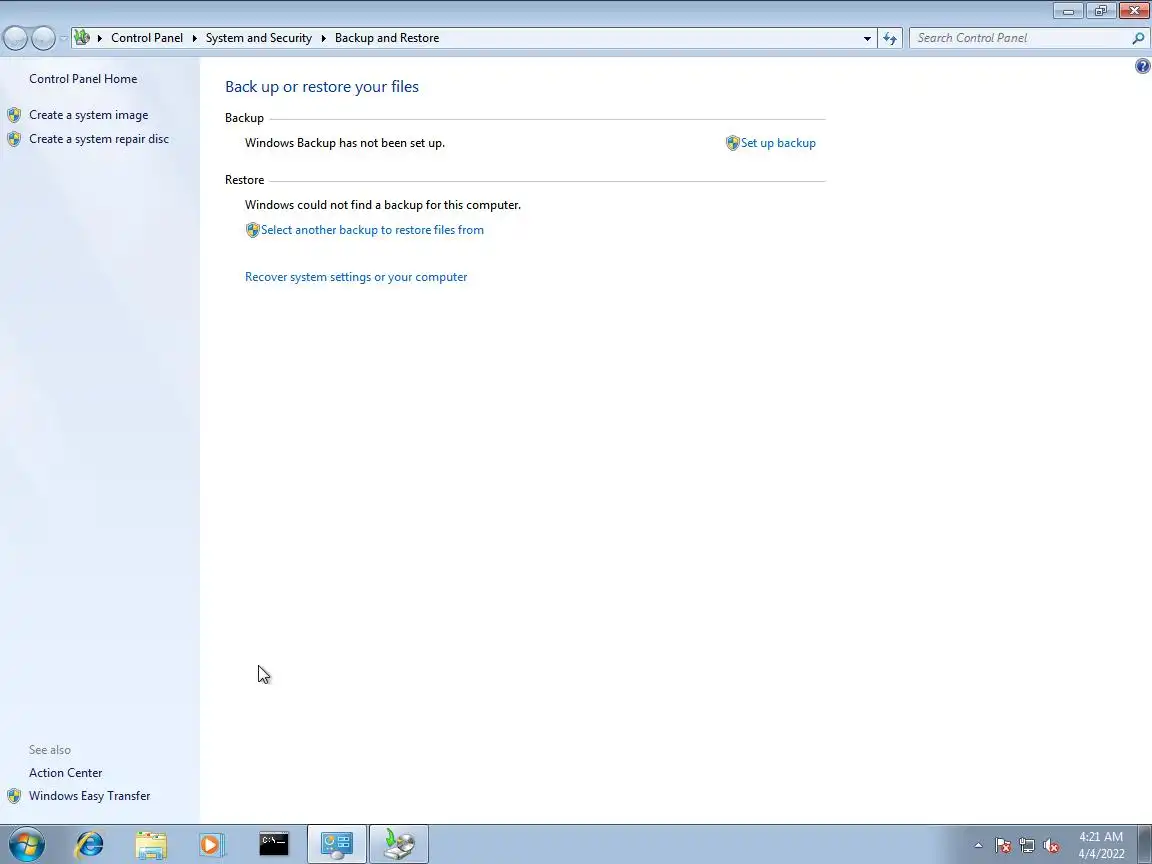Open the address bar history dropdown

click(867, 38)
